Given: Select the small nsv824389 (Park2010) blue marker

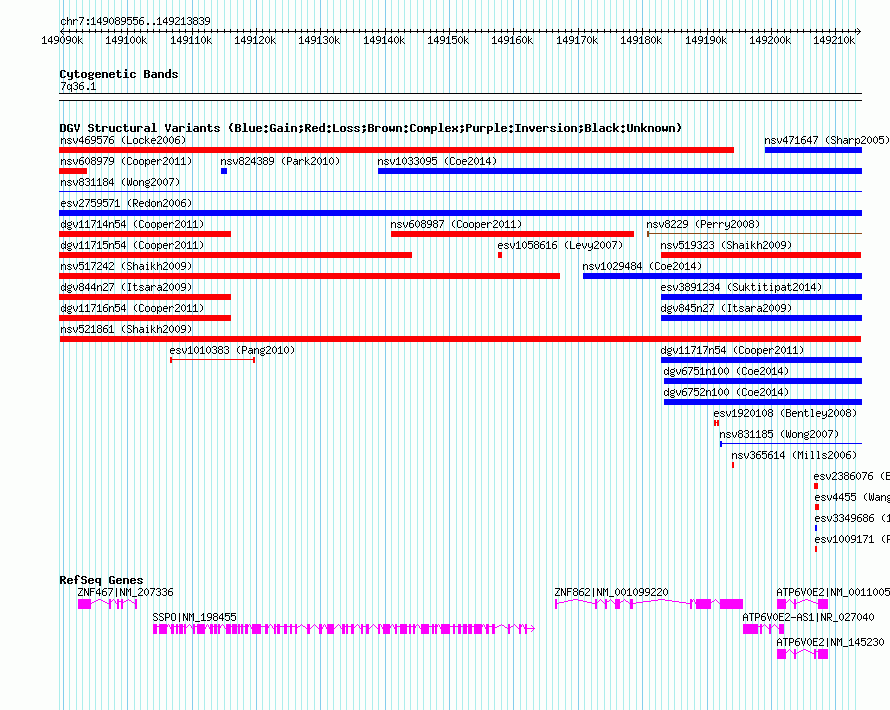Looking at the screenshot, I should 224,171.
